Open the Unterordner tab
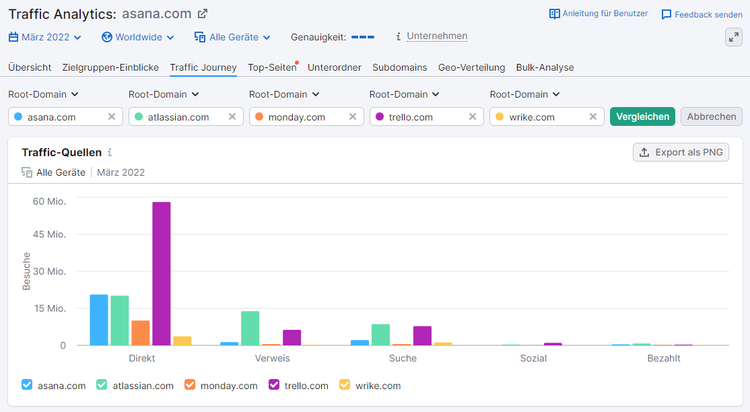The width and height of the screenshot is (750, 412). (x=334, y=67)
